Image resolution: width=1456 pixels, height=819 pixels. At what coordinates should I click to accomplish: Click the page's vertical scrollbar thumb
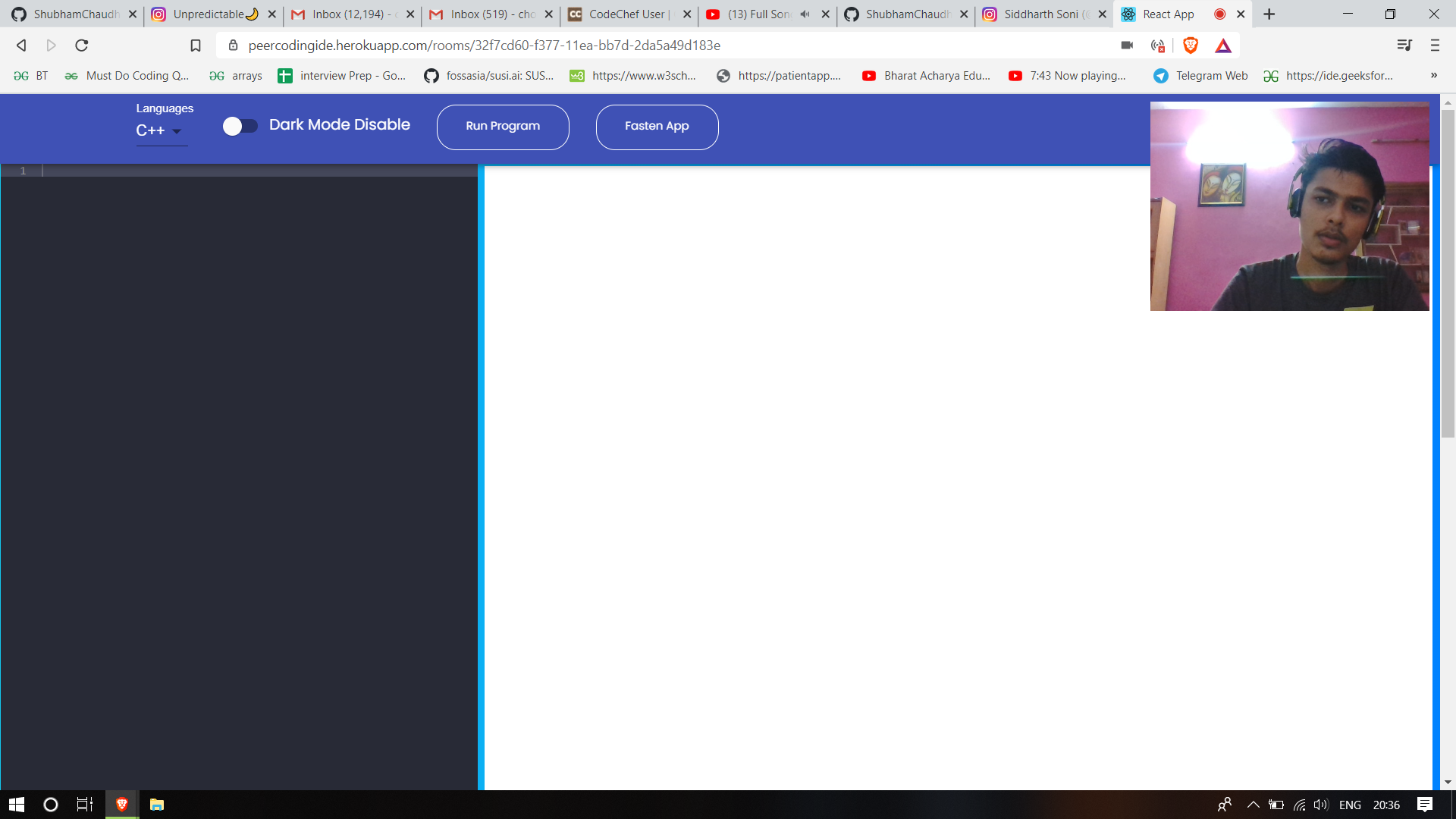pyautogui.click(x=1448, y=273)
